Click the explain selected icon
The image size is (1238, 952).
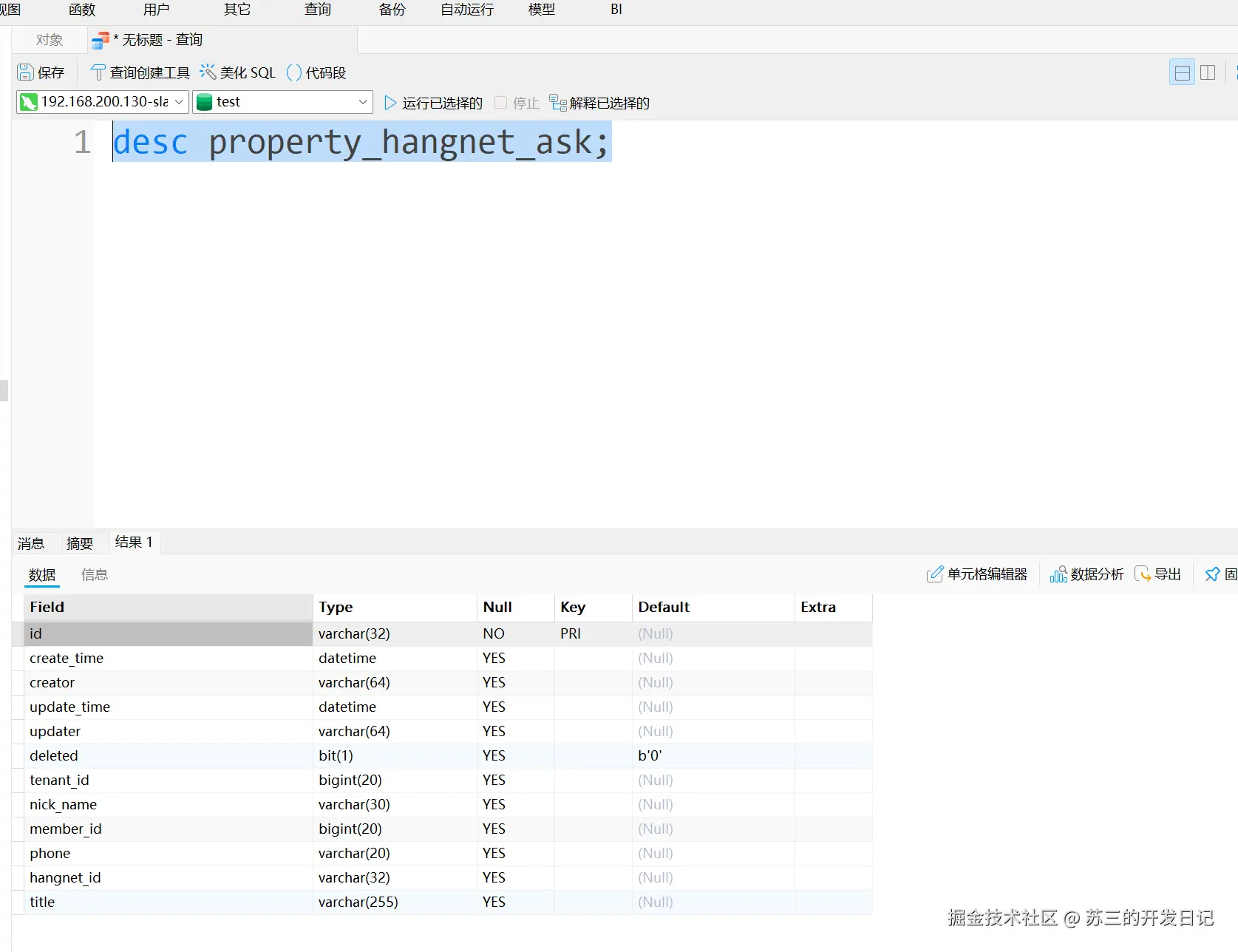(558, 103)
